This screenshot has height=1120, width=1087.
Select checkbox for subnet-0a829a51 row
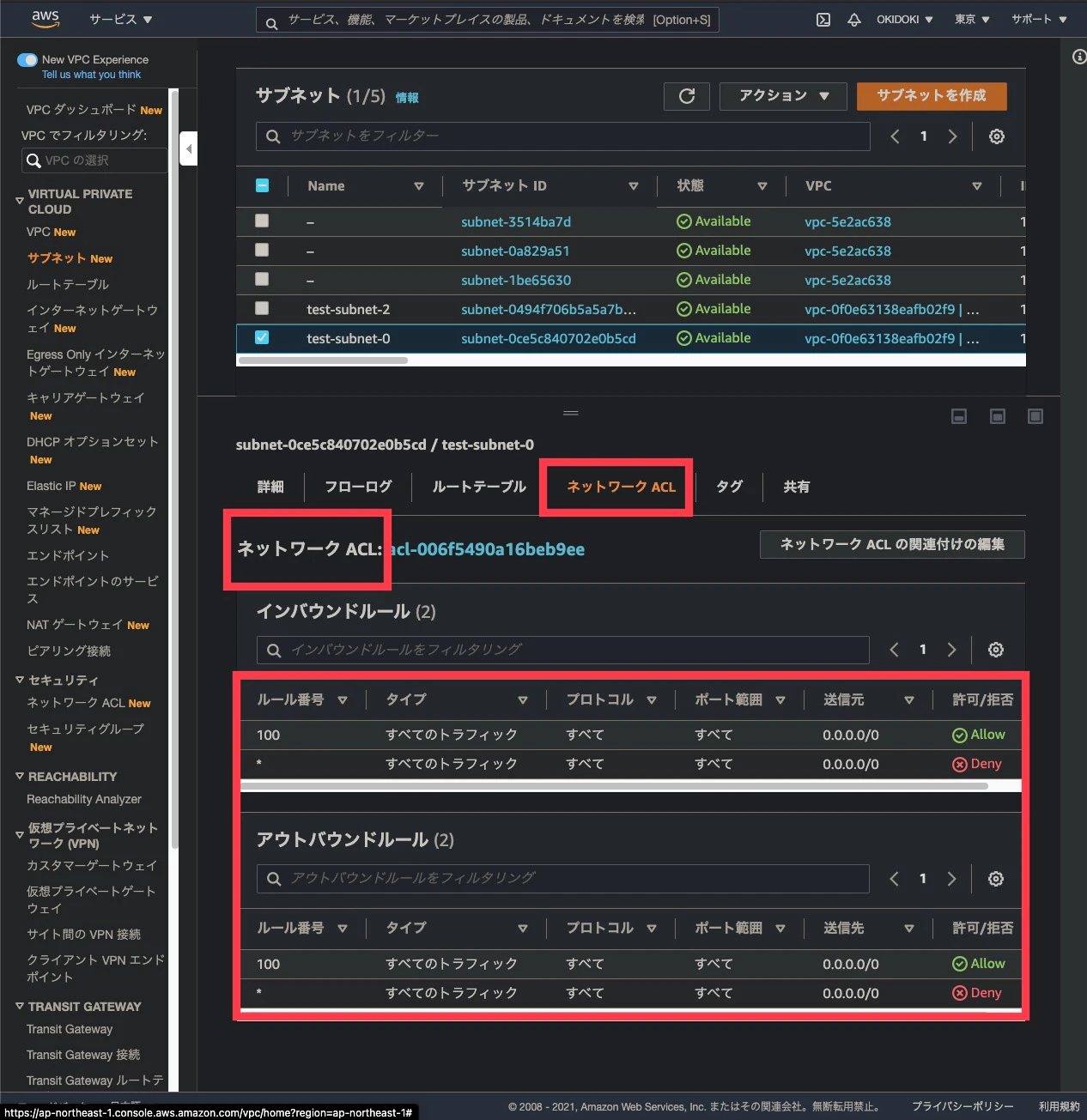point(262,250)
